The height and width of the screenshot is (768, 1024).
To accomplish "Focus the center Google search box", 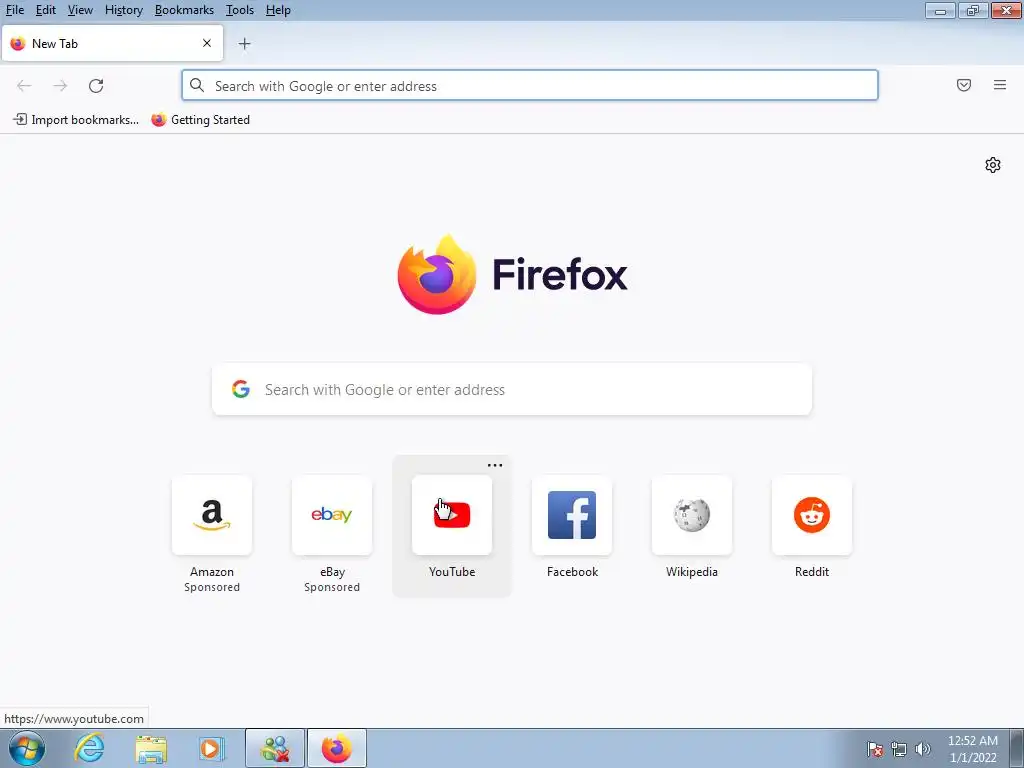I will click(512, 389).
